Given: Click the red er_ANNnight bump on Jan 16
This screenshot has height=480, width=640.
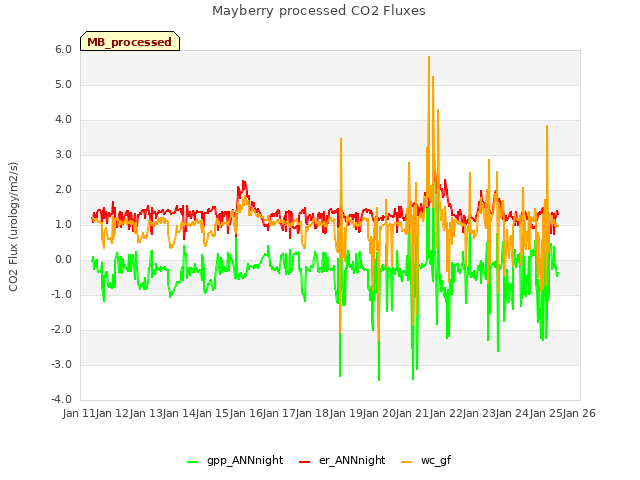Looking at the screenshot, I should click(x=244, y=182).
